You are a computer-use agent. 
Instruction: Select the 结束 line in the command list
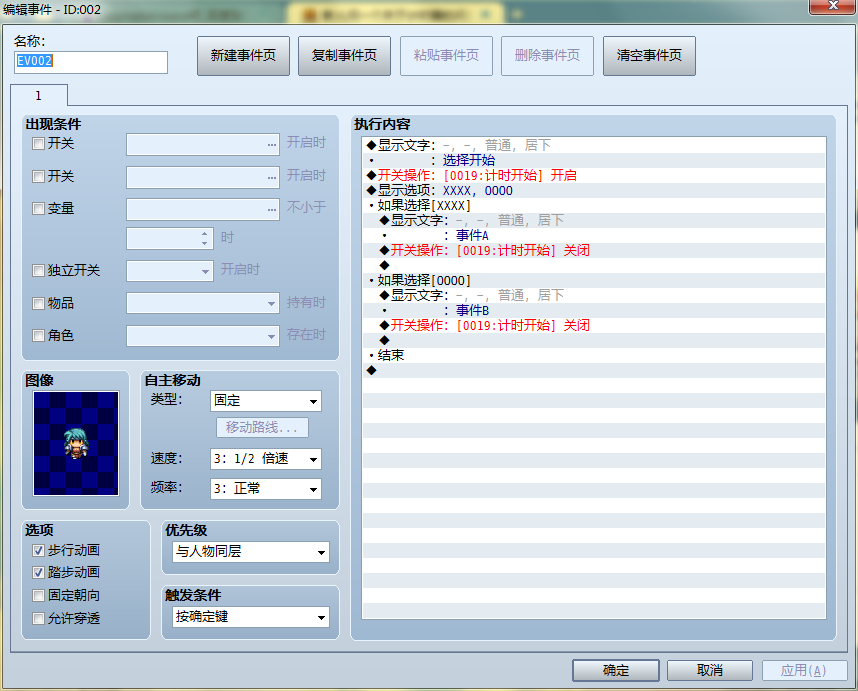594,355
